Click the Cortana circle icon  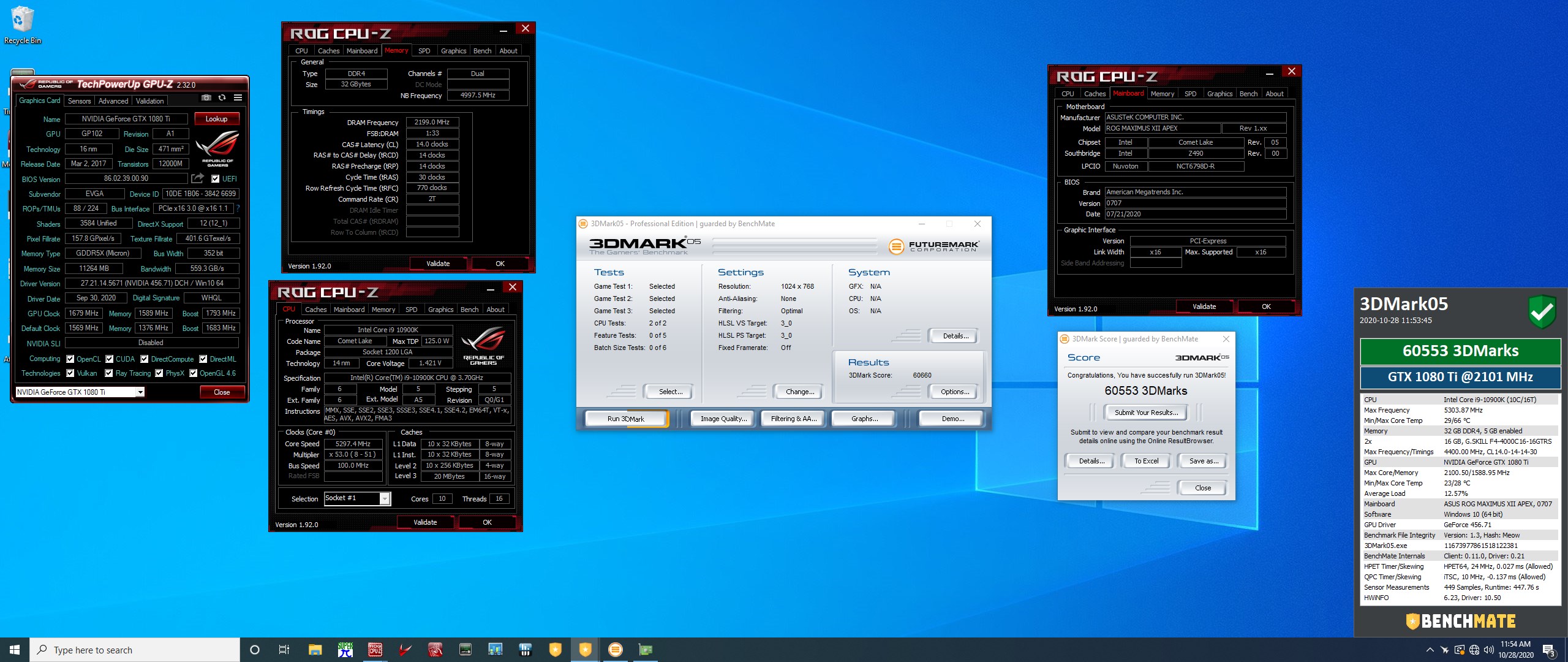point(255,650)
